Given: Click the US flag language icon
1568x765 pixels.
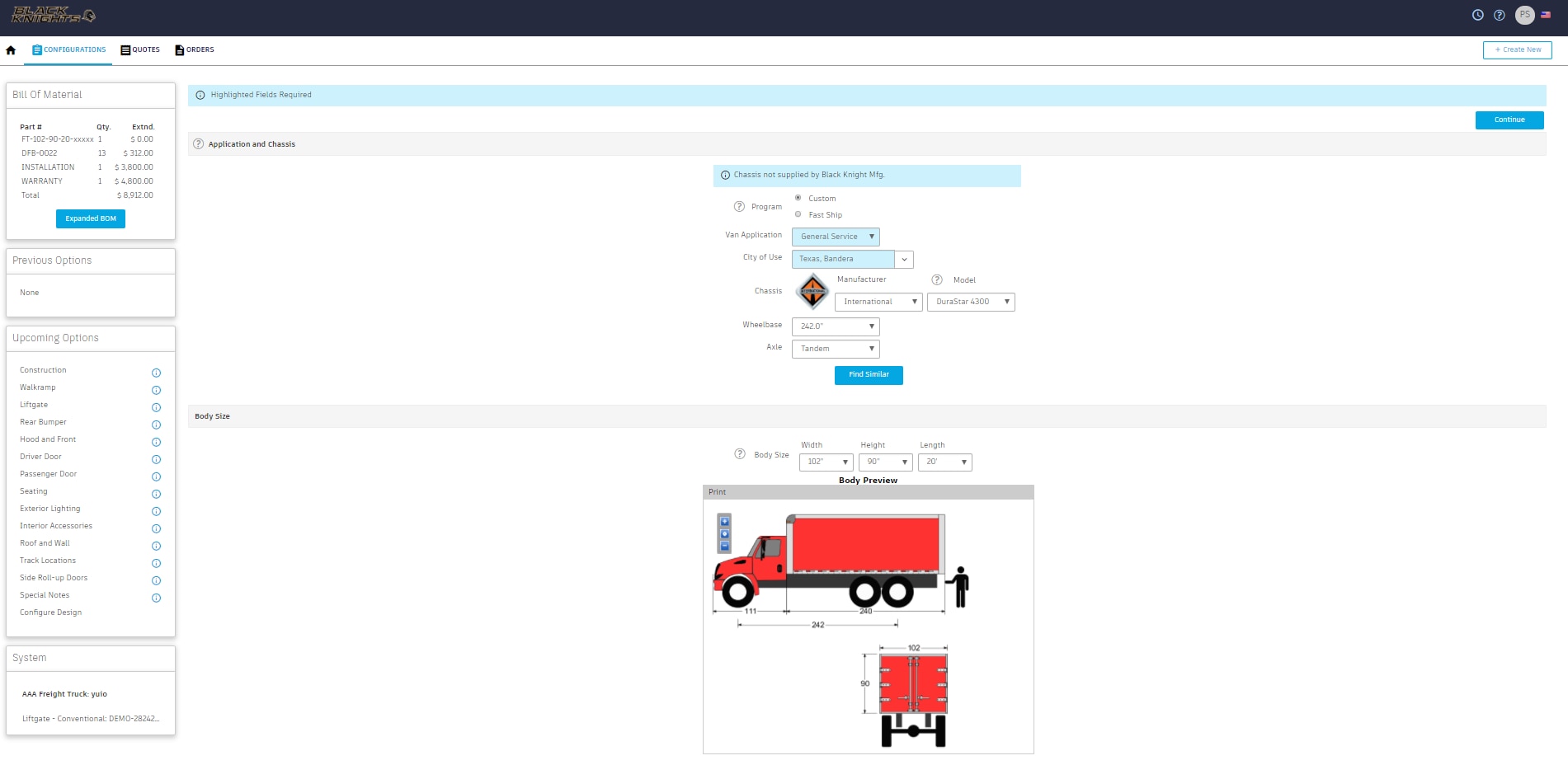Looking at the screenshot, I should (1546, 15).
